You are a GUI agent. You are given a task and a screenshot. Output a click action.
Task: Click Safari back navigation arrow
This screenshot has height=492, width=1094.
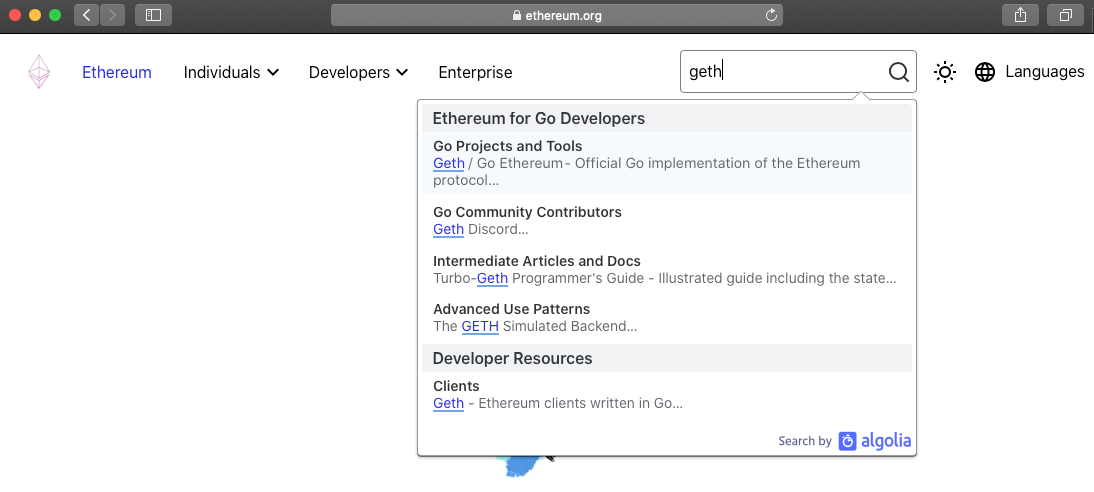[87, 15]
